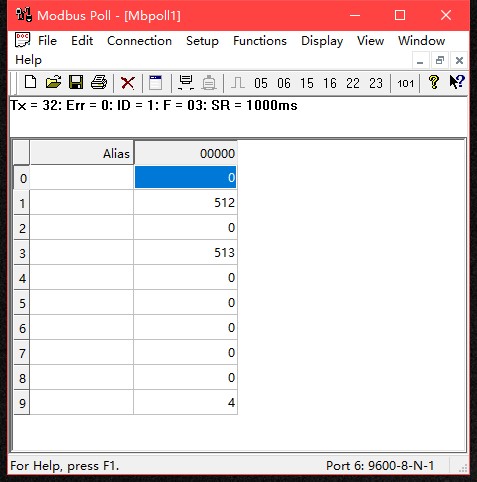Click the table corner select-all cell
Screen dimensions: 477x482
click(x=22, y=153)
